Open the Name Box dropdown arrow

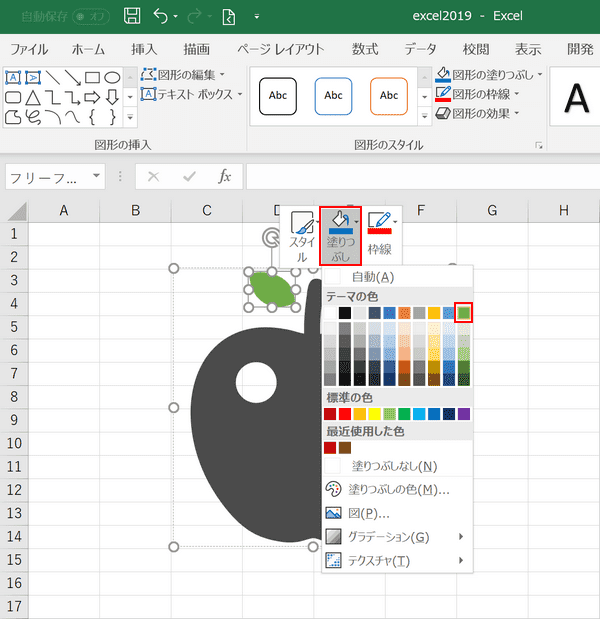pos(96,176)
